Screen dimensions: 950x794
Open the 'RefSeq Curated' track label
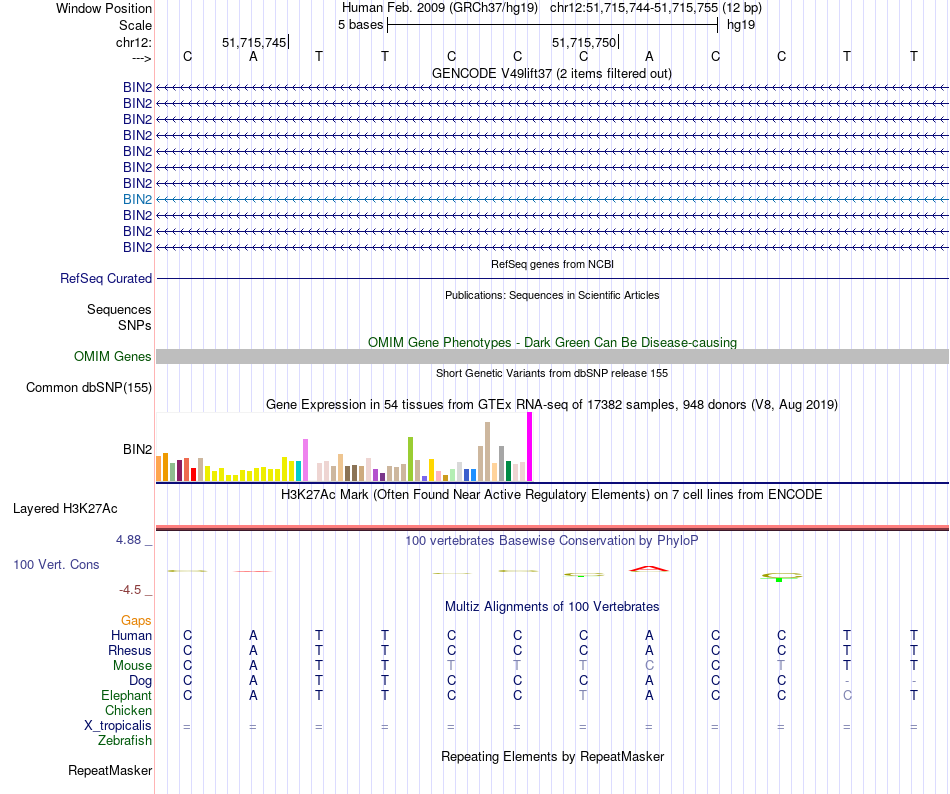106,279
